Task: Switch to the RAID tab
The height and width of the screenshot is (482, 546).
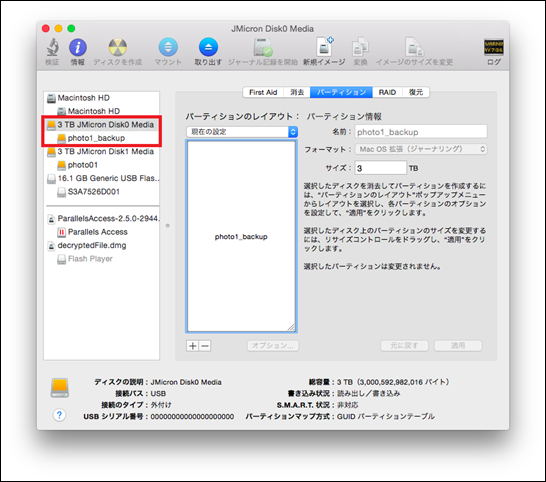Action: coord(387,92)
